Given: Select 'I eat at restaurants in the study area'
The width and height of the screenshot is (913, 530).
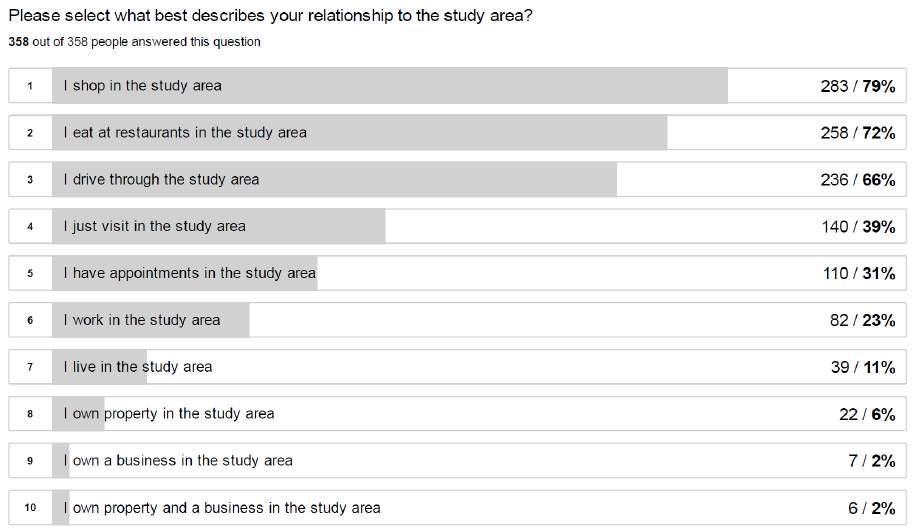Looking at the screenshot, I should point(457,132).
